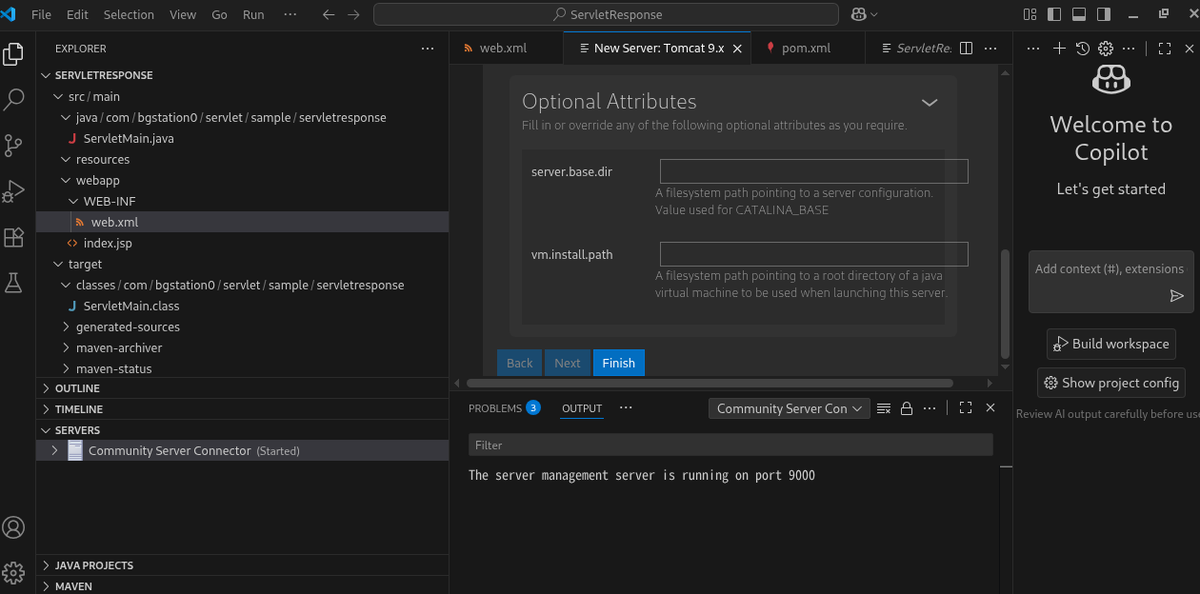The height and width of the screenshot is (594, 1200).
Task: Close the New Server Tomcat tab
Action: tap(737, 48)
